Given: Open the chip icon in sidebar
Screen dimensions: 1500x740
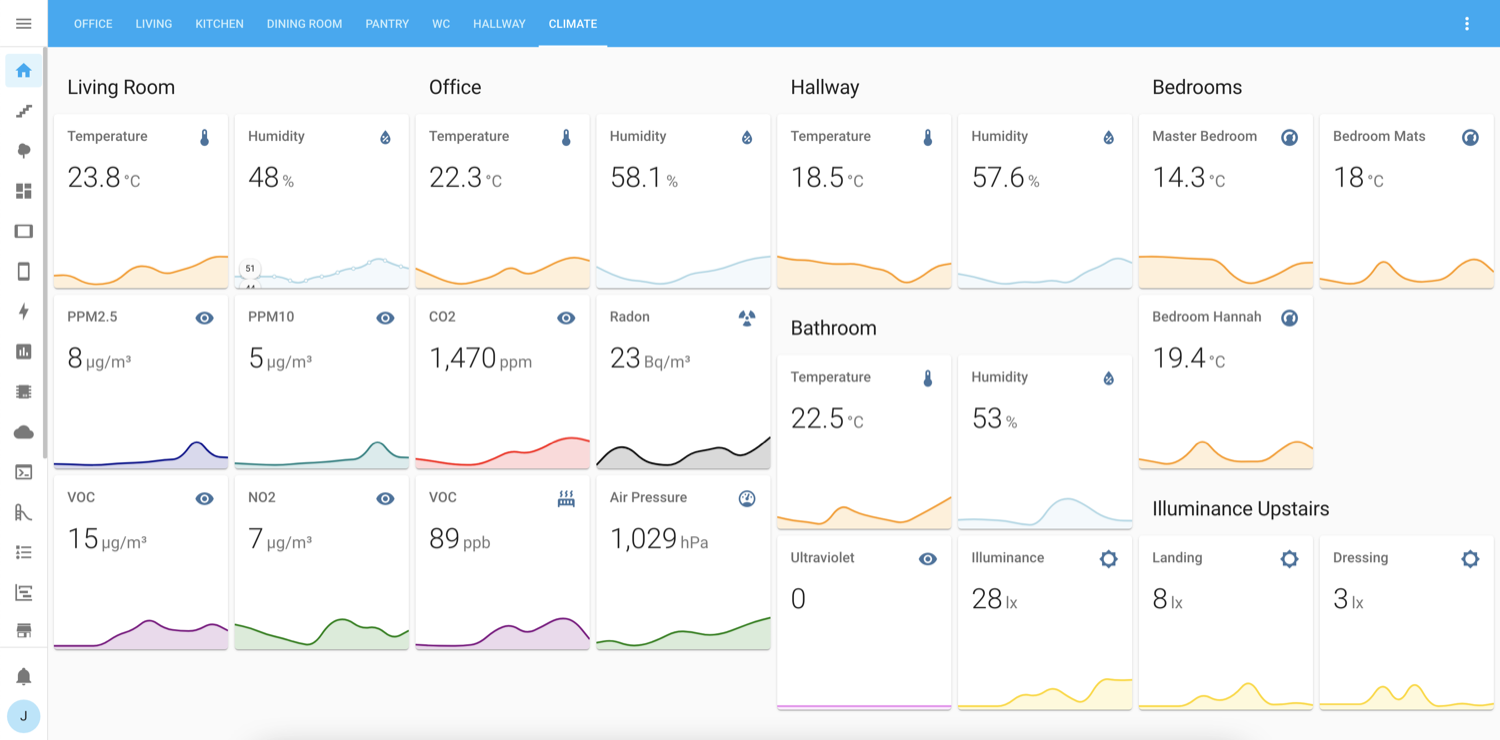Looking at the screenshot, I should tap(24, 392).
